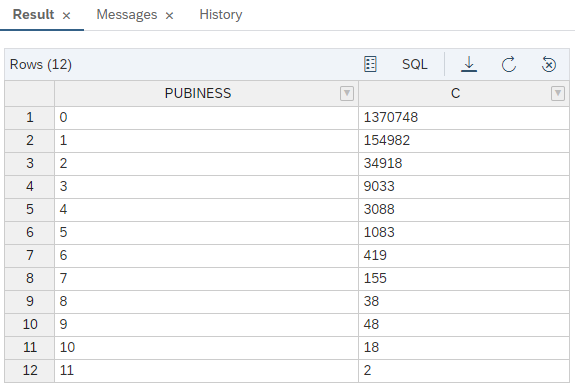Switch to the Messages tab
The height and width of the screenshot is (385, 575).
coord(127,15)
